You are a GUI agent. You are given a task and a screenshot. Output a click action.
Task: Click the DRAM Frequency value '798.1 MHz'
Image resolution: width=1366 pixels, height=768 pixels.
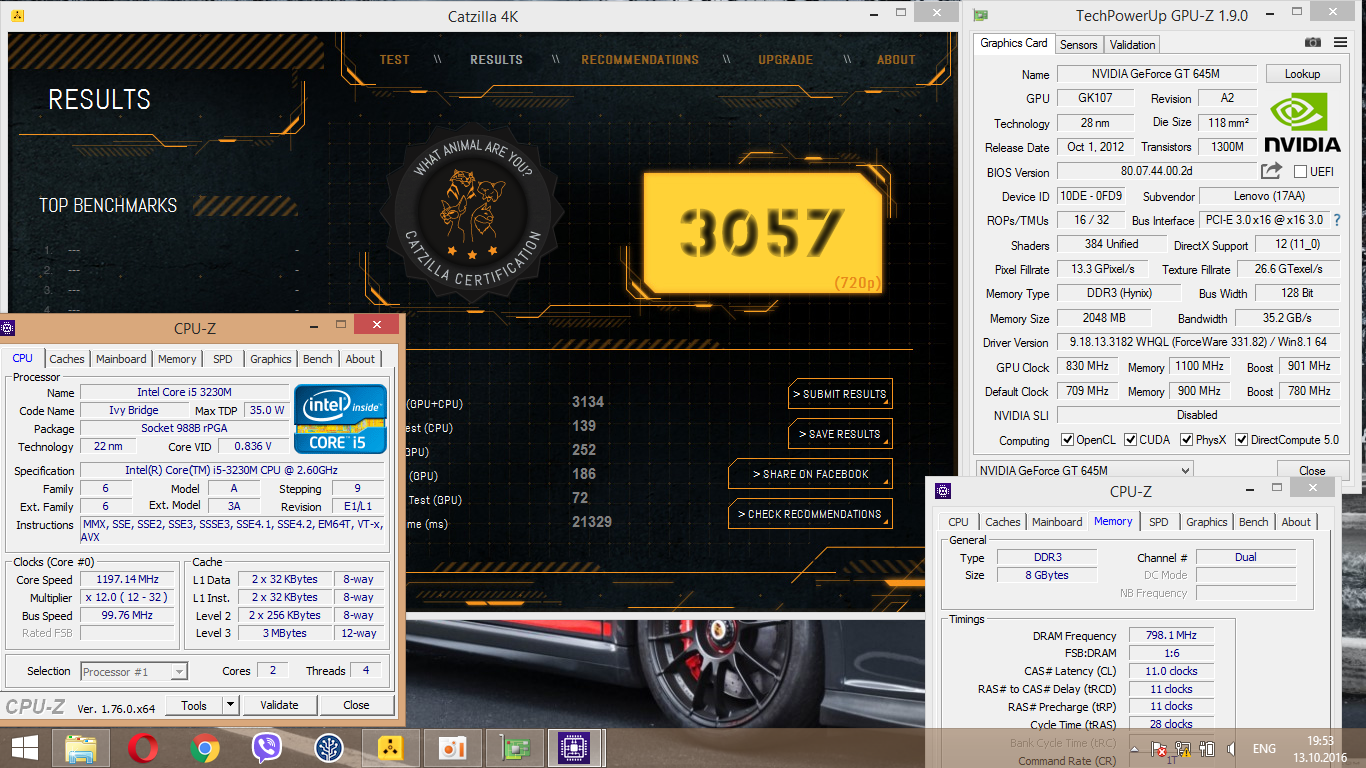click(1171, 636)
